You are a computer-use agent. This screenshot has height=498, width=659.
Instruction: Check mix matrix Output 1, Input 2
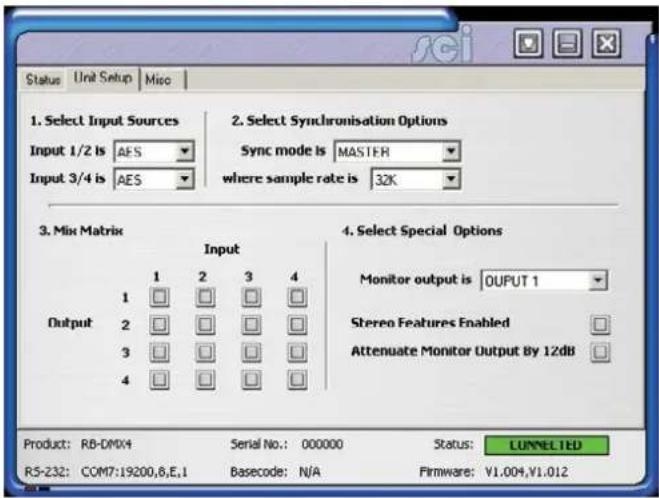tap(205, 297)
